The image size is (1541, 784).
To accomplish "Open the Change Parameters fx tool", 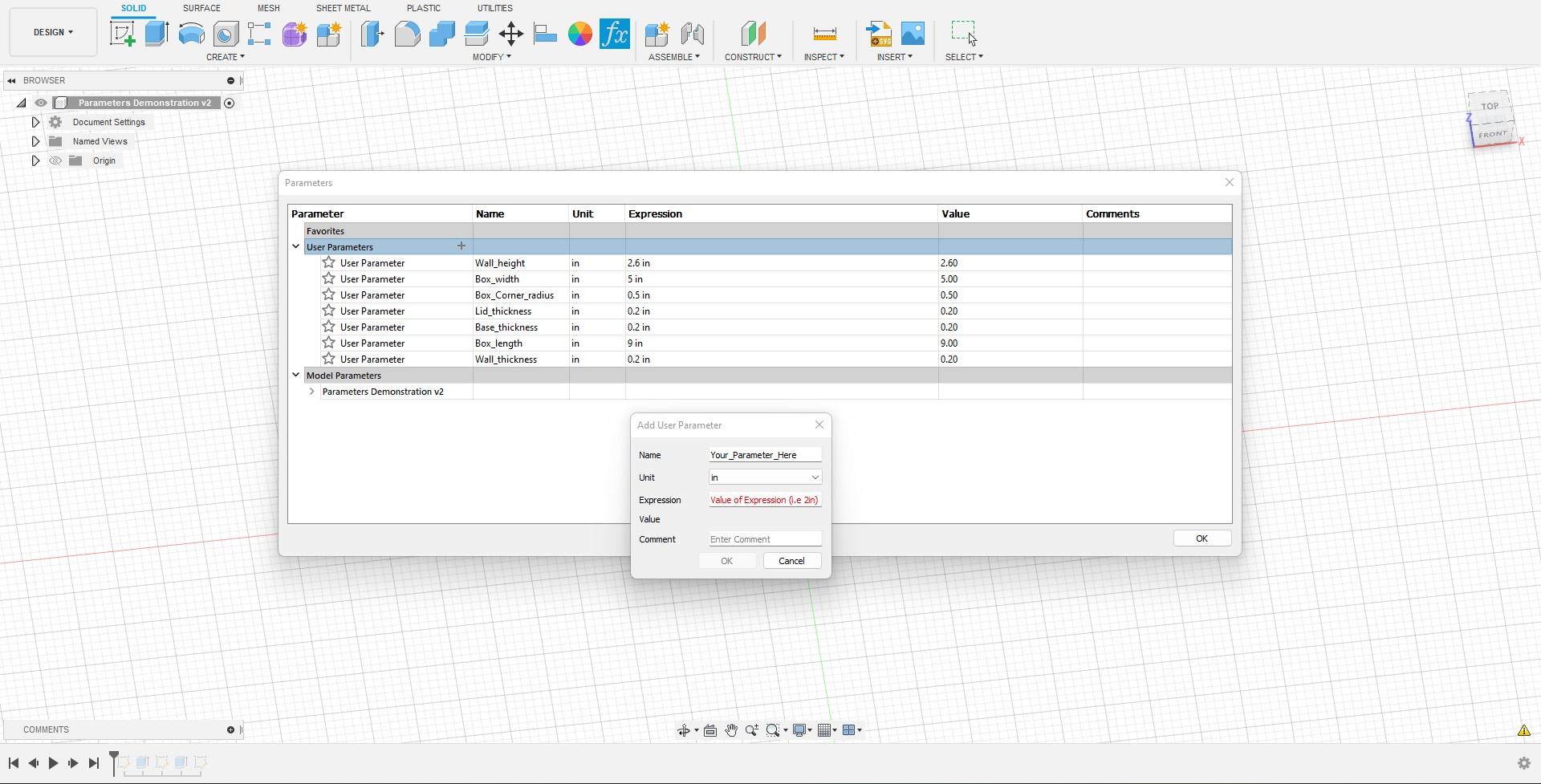I will point(614,34).
